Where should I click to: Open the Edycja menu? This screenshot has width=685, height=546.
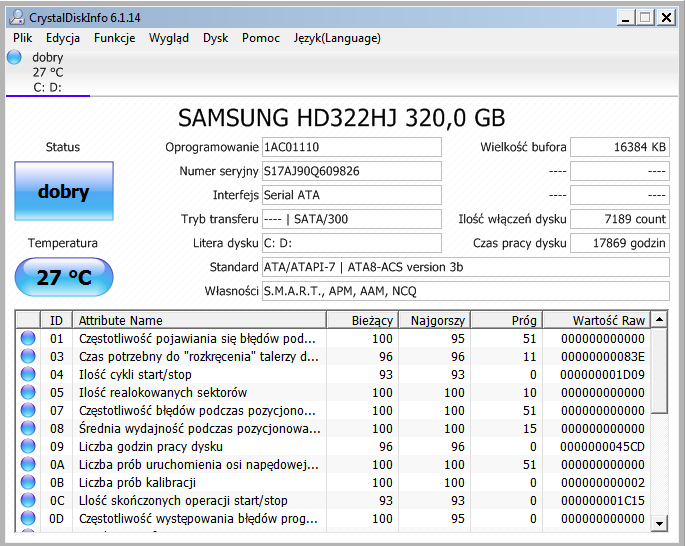click(63, 38)
